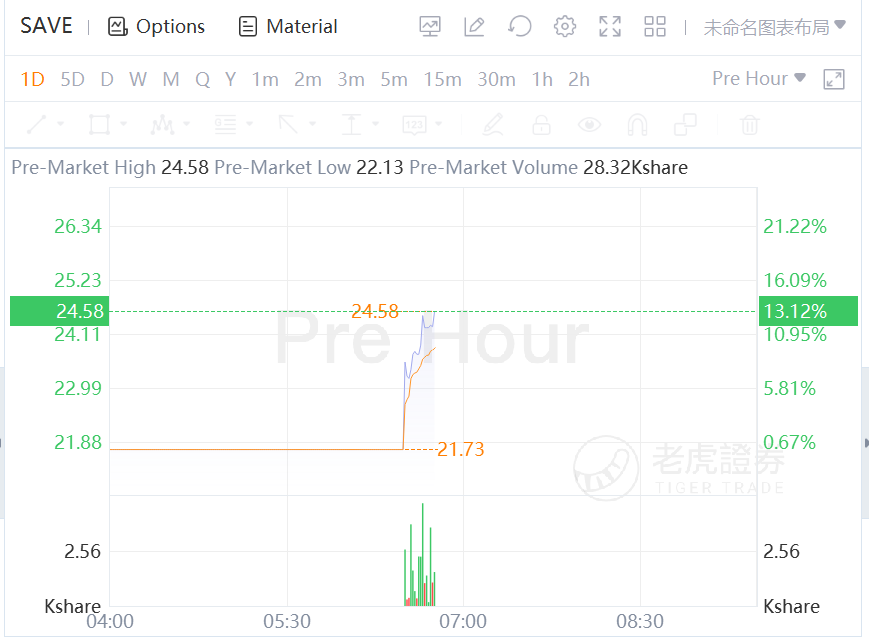The image size is (869, 637).
Task: Click the edit note pencil icon
Action: [x=475, y=27]
